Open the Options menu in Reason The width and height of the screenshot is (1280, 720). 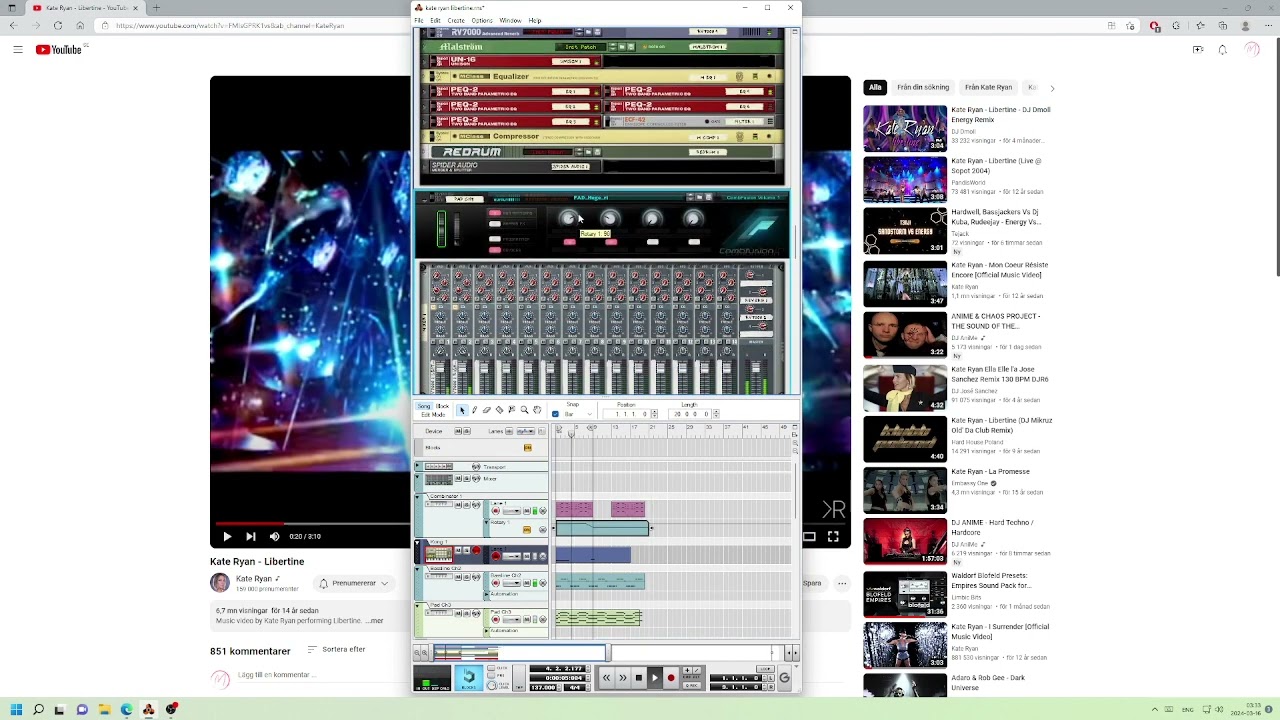[482, 20]
